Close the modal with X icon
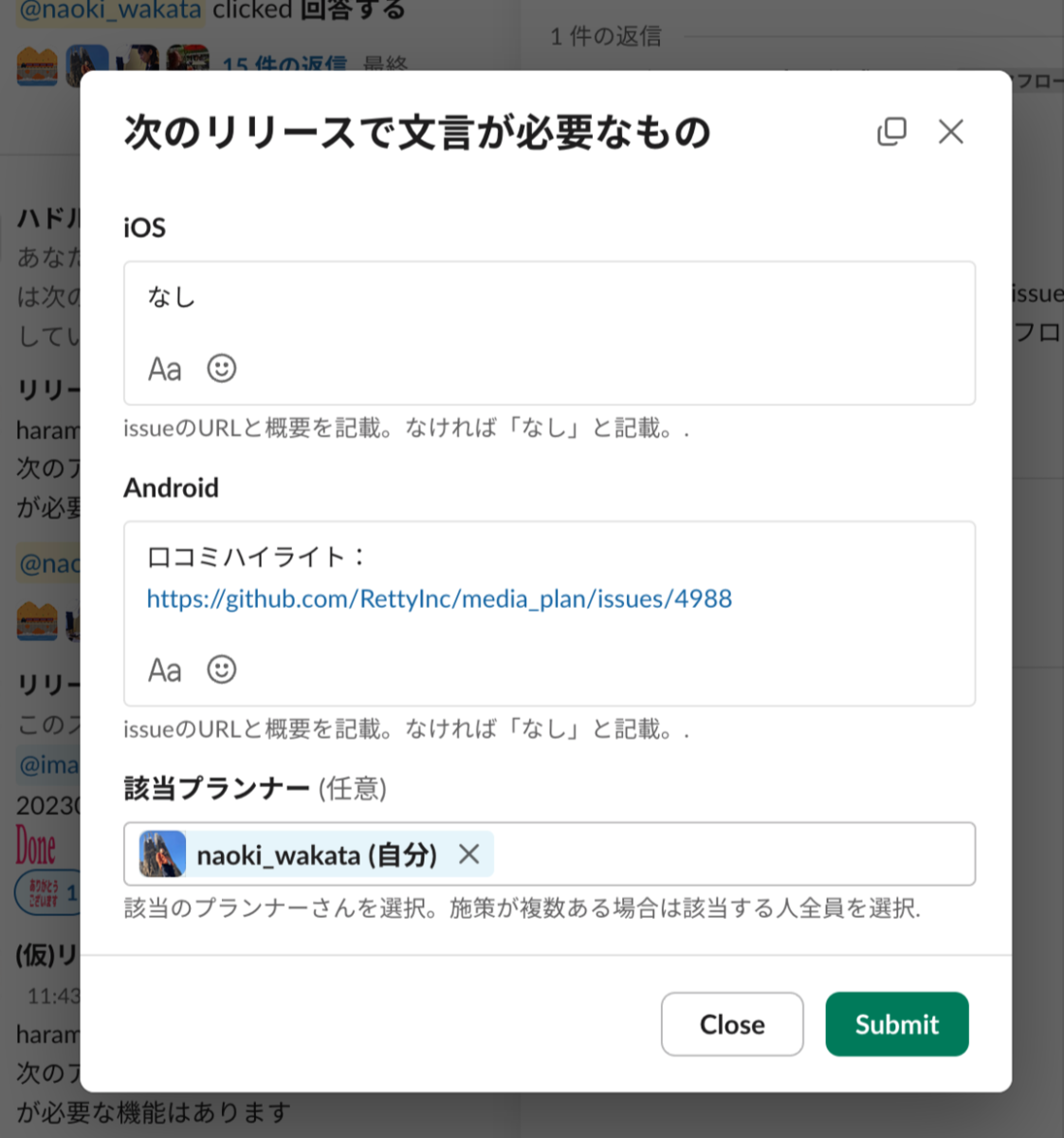Screen dimensions: 1064x1138 point(950,131)
